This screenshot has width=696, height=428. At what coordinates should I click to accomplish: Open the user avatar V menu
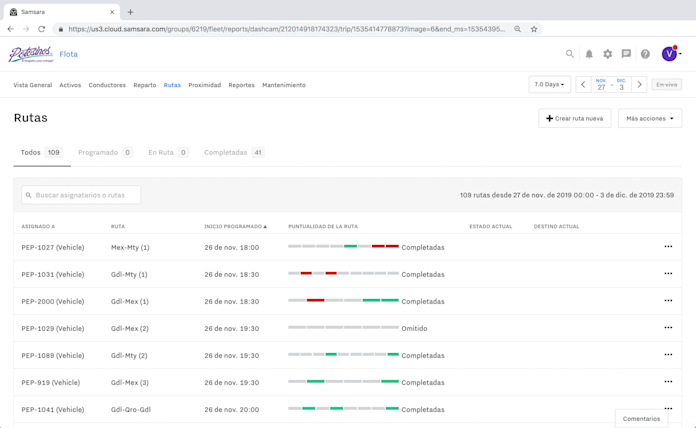point(670,54)
